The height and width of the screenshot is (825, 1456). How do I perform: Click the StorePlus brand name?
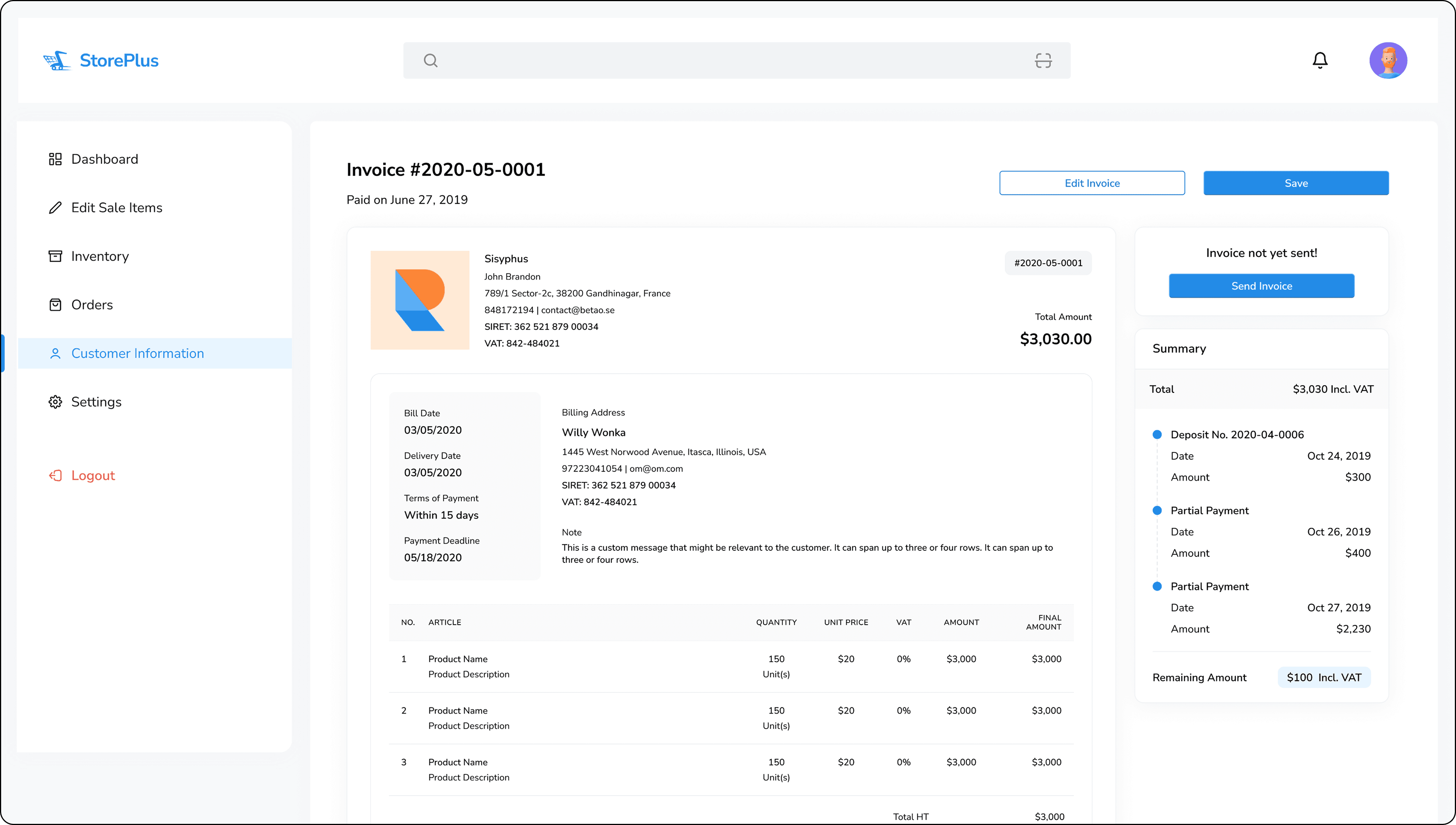tap(119, 61)
